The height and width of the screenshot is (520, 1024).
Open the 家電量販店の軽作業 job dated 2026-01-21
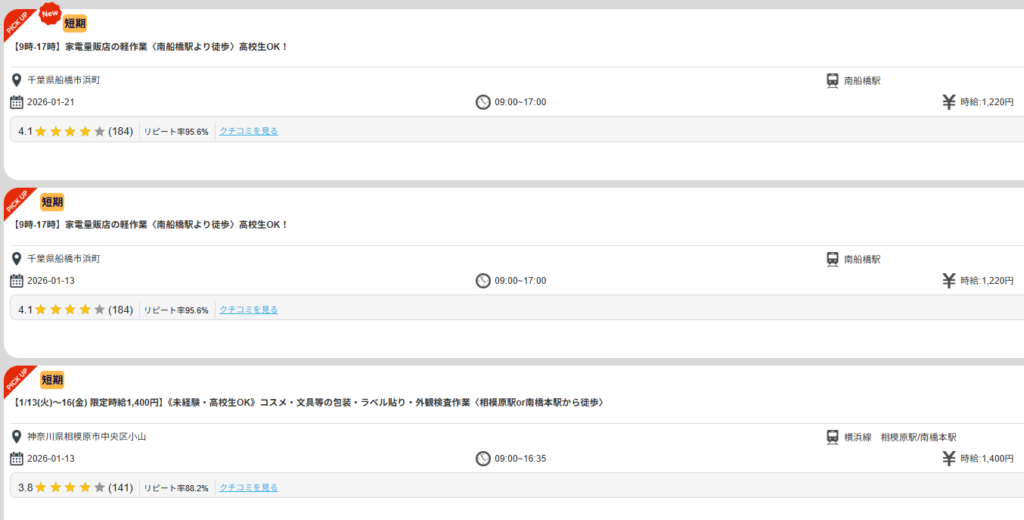click(x=151, y=46)
